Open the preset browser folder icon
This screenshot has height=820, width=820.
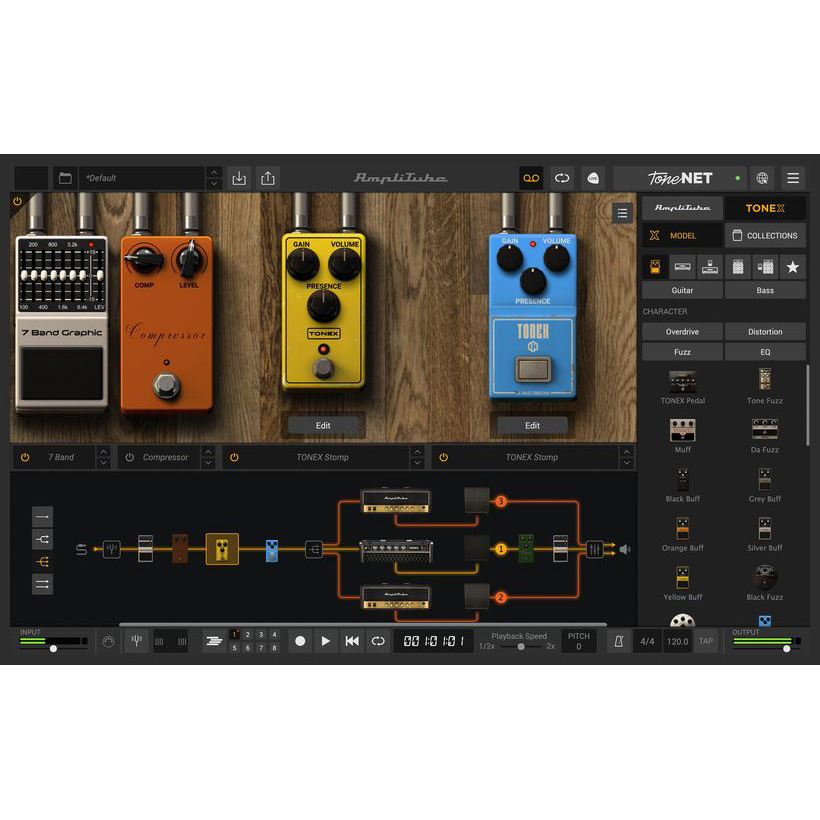65,178
